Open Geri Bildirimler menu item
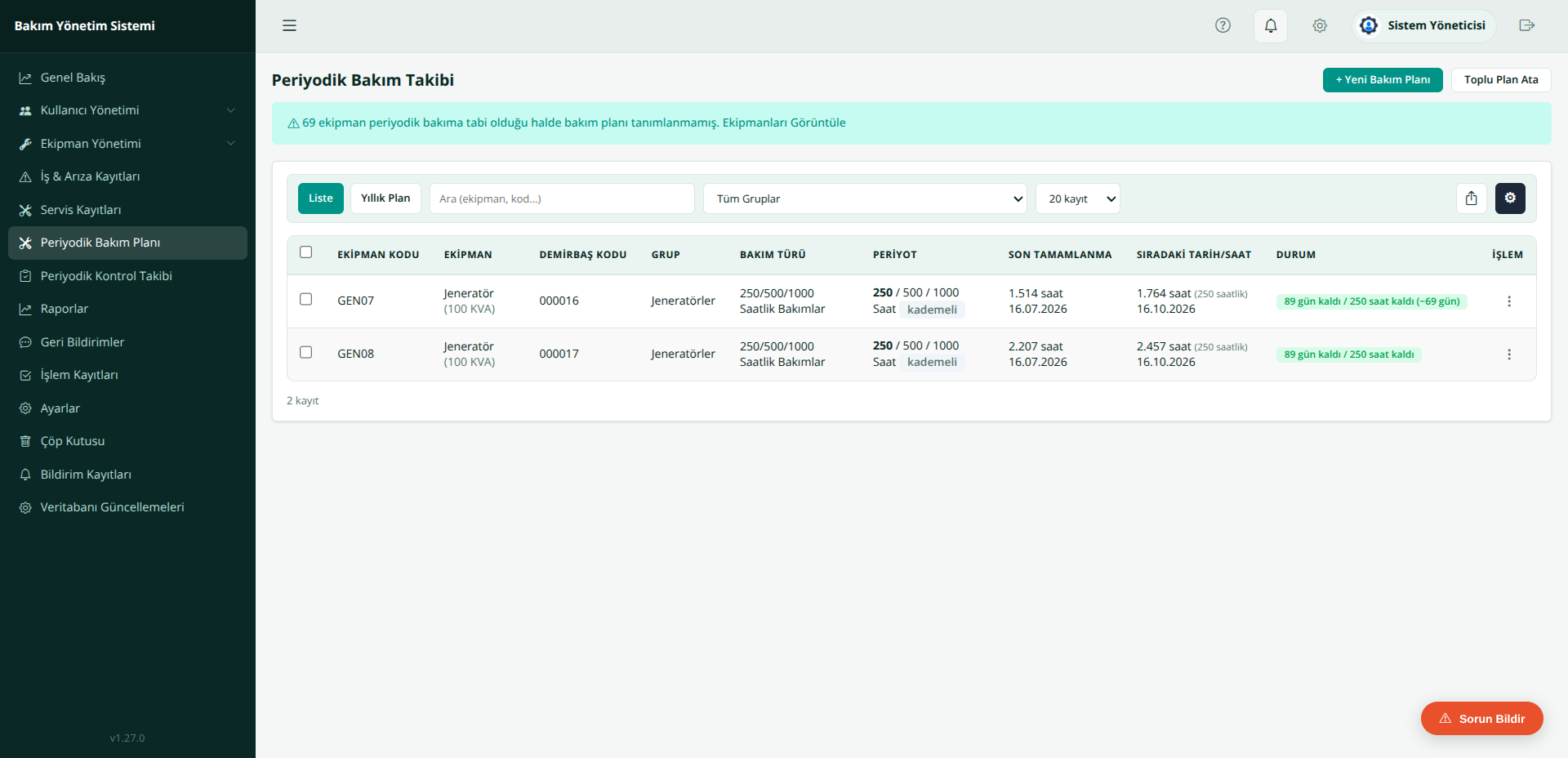1568x758 pixels. pos(127,342)
